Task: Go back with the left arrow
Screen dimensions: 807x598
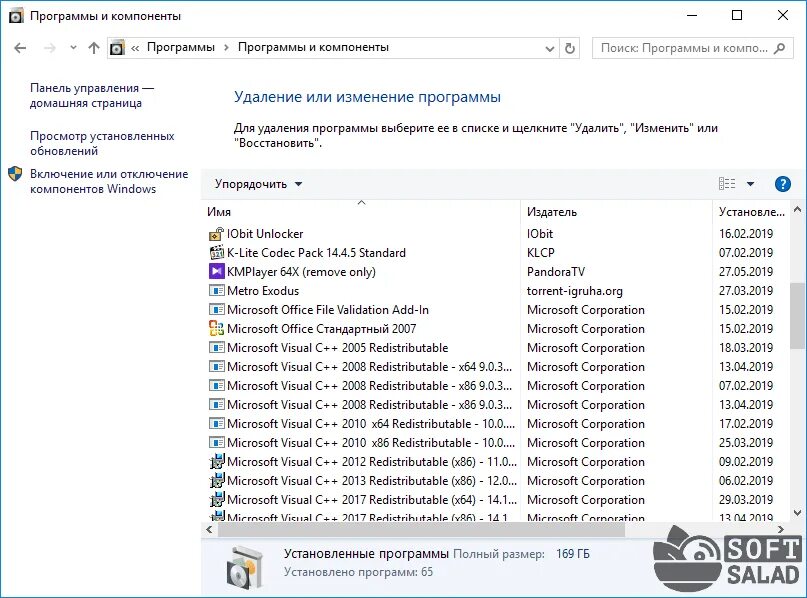Action: click(20, 48)
